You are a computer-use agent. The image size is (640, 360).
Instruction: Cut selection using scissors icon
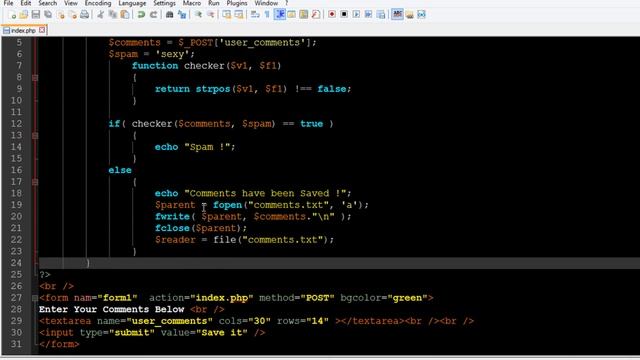(x=100, y=15)
